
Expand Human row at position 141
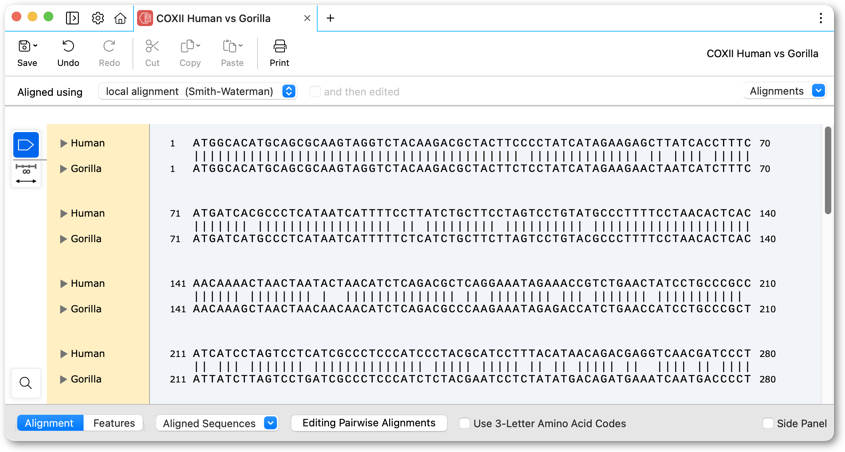coord(64,283)
